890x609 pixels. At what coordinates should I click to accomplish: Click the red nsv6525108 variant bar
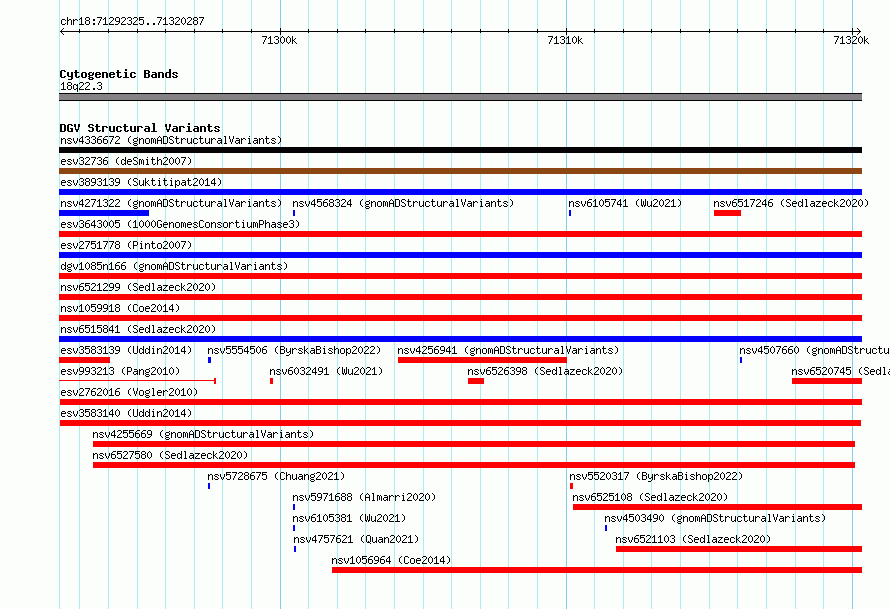[717, 507]
